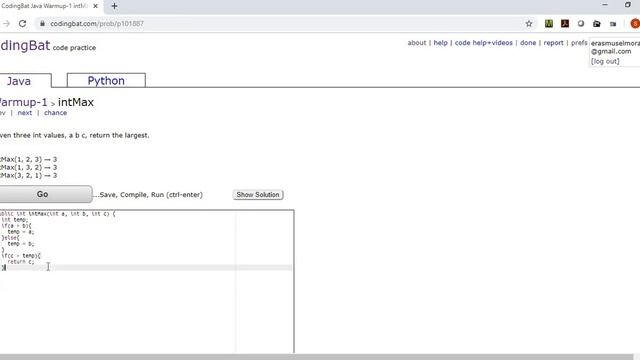Minimize the browser window
640x360 pixels.
pyautogui.click(x=605, y=5)
